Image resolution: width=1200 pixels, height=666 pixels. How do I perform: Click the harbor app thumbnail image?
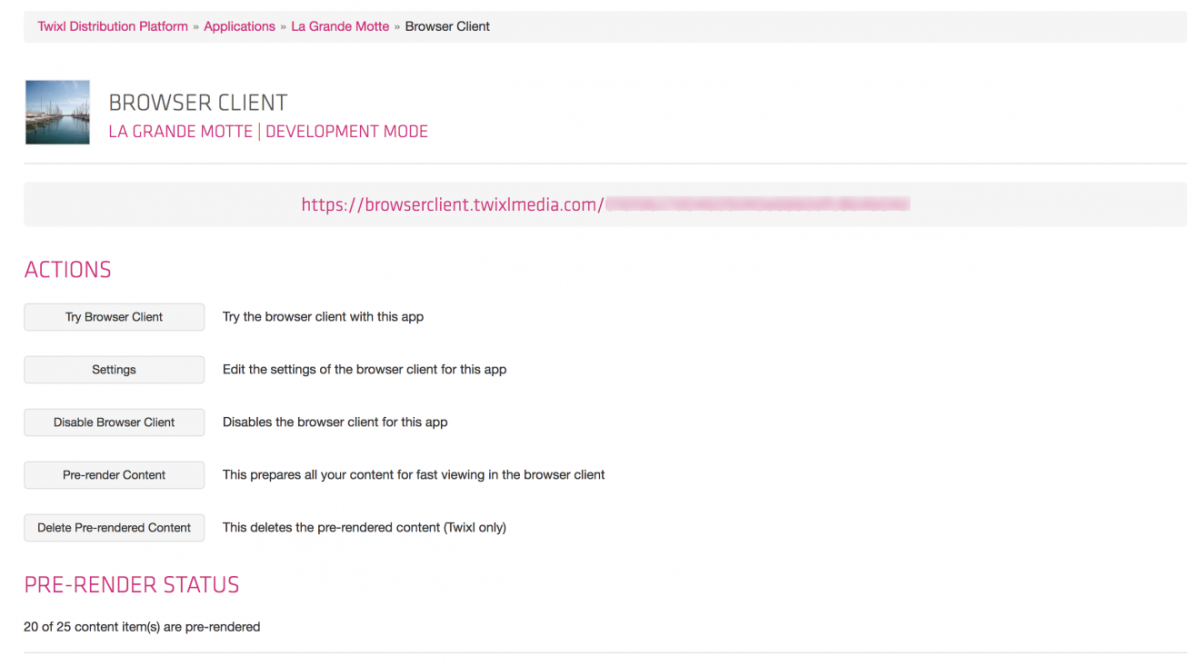[57, 112]
